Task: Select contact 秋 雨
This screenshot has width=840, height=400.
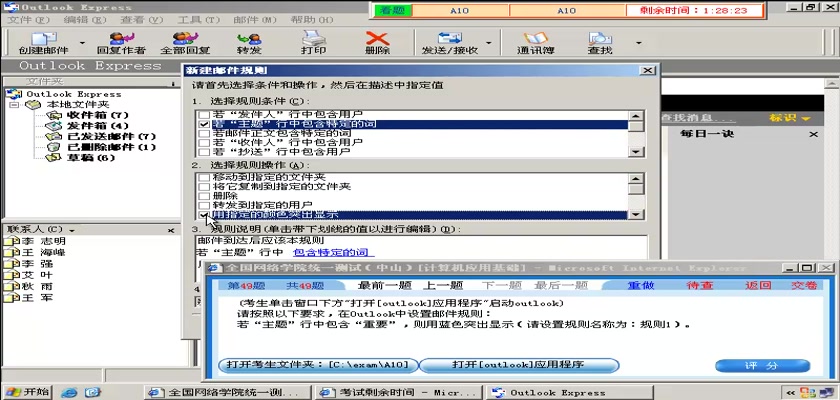Action: pyautogui.click(x=37, y=286)
